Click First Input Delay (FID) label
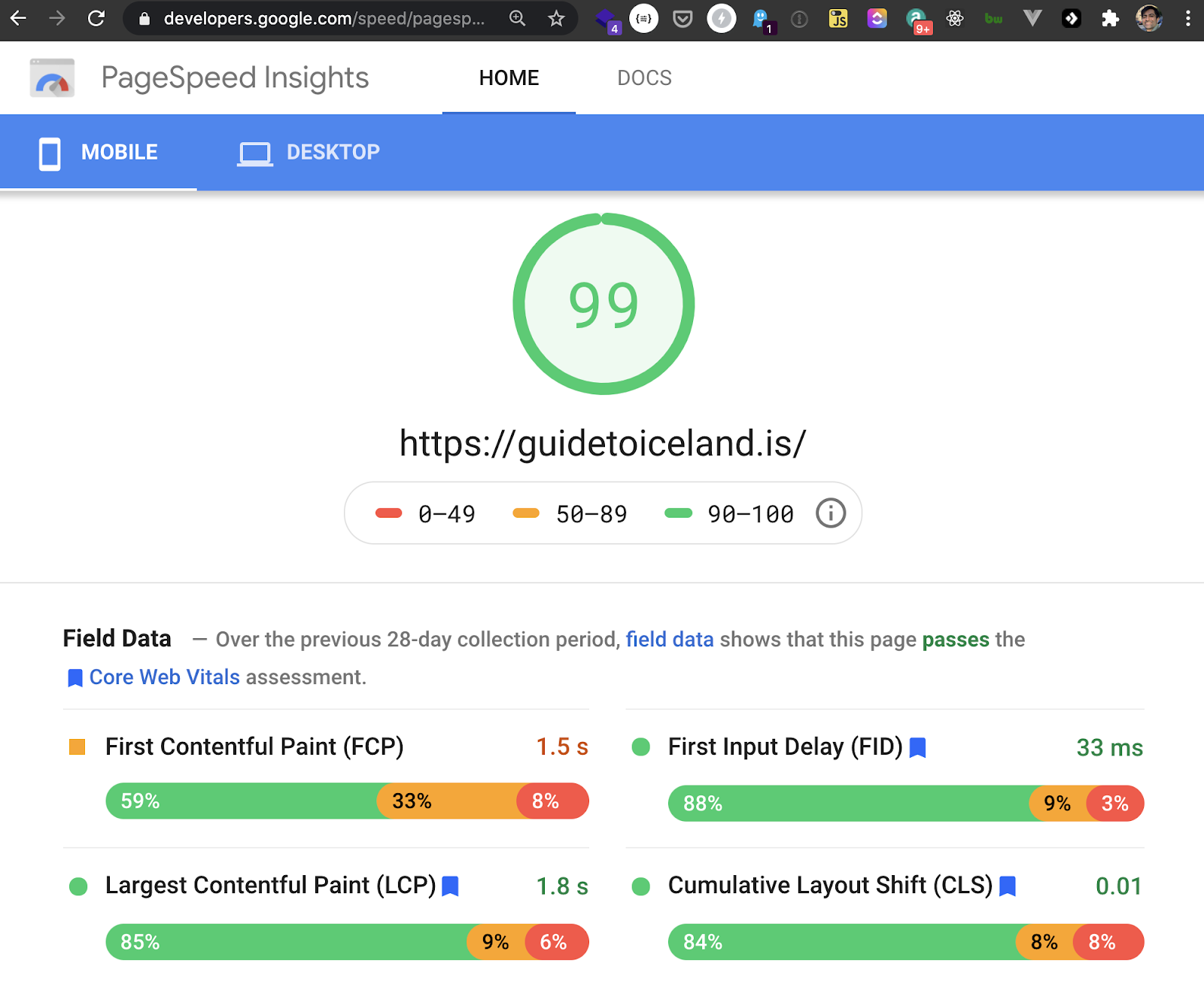 pyautogui.click(x=785, y=746)
